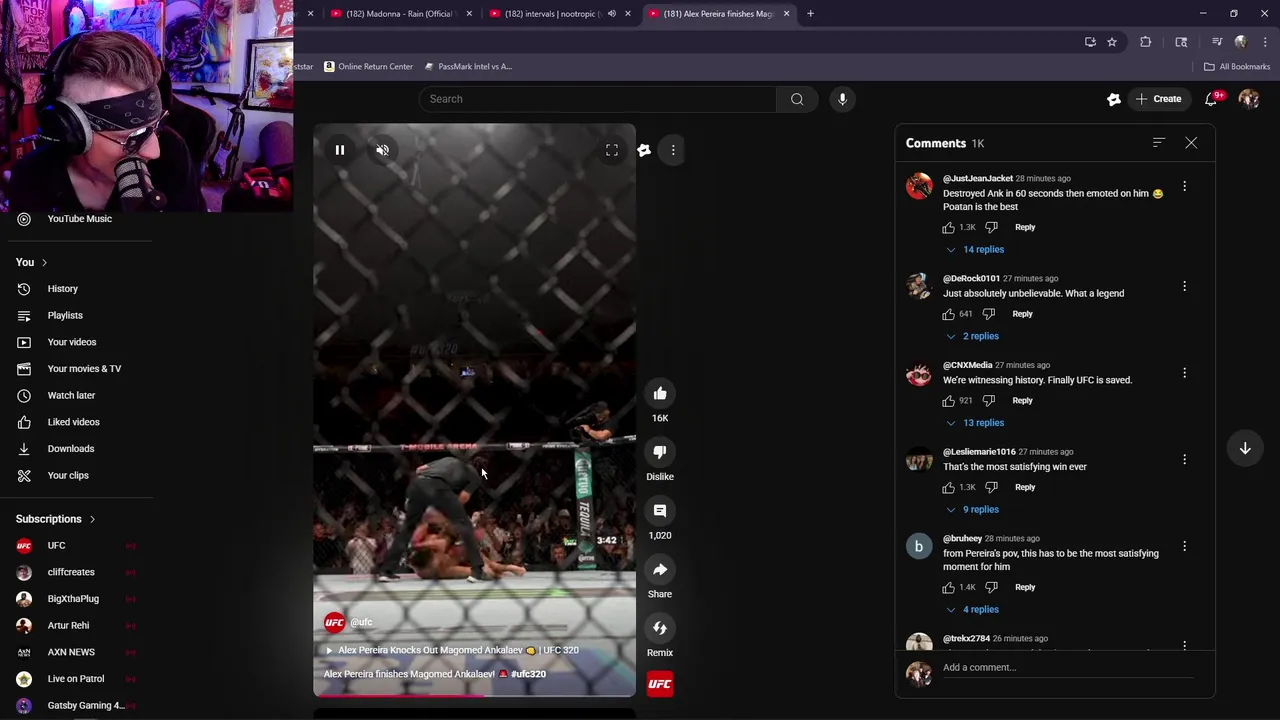The width and height of the screenshot is (1280, 720).
Task: Close the Comments panel
Action: [x=1191, y=143]
